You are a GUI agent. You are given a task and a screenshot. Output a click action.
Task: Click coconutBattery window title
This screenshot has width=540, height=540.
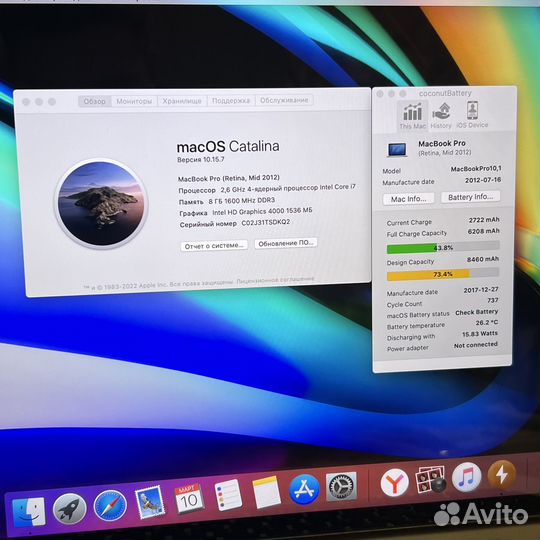pos(445,93)
